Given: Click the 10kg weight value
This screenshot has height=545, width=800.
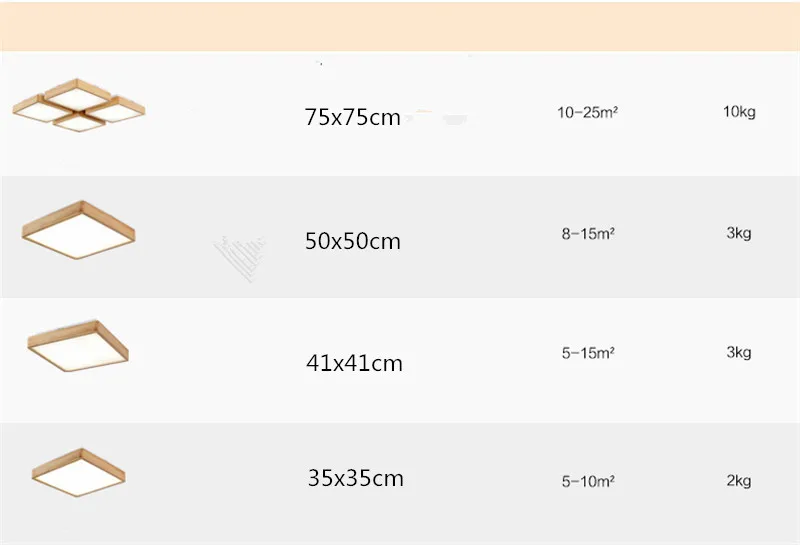Looking at the screenshot, I should 739,112.
